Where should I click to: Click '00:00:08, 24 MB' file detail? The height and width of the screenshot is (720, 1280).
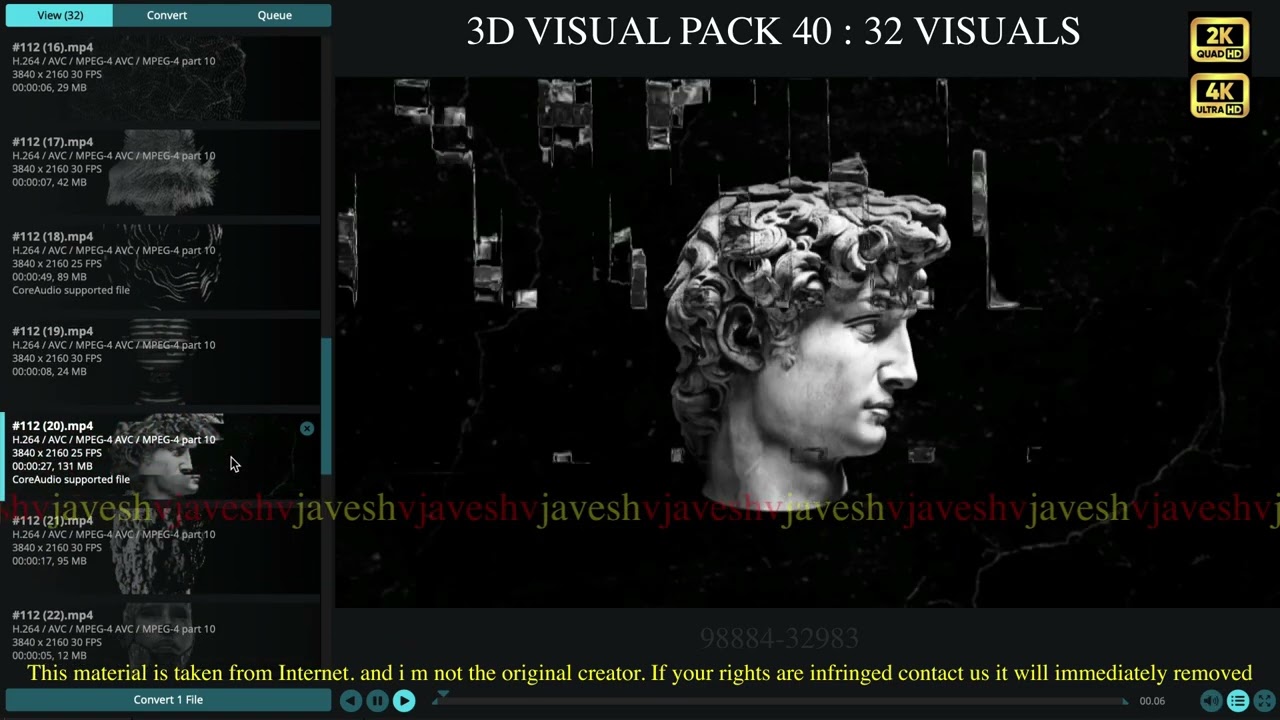[x=49, y=372]
